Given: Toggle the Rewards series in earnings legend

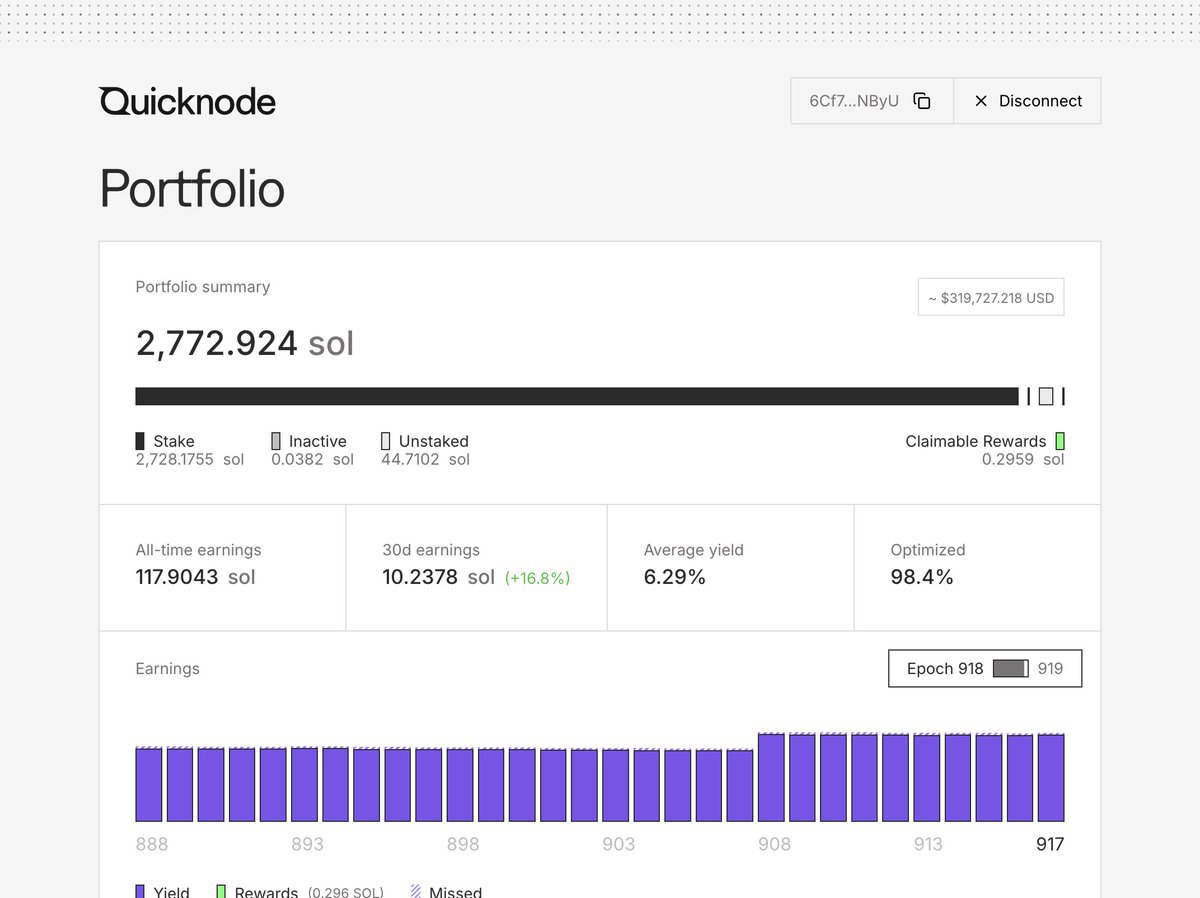Looking at the screenshot, I should click(266, 891).
